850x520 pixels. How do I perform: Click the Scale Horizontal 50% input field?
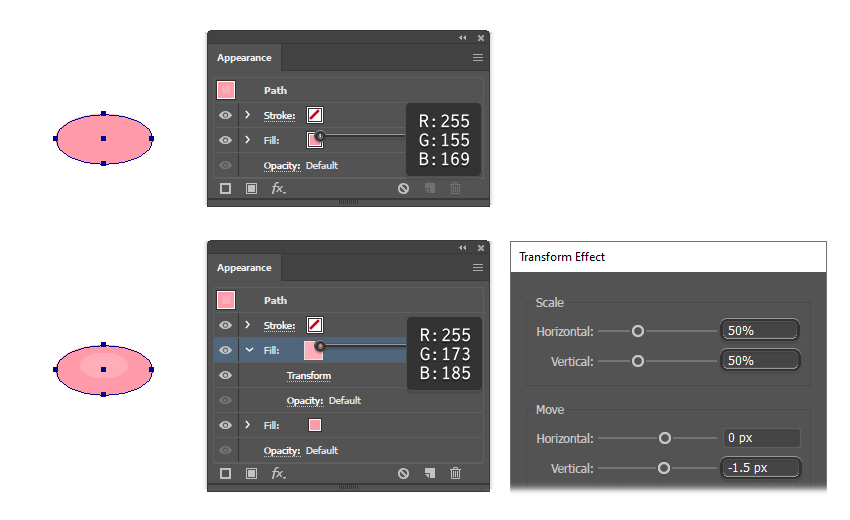759,331
